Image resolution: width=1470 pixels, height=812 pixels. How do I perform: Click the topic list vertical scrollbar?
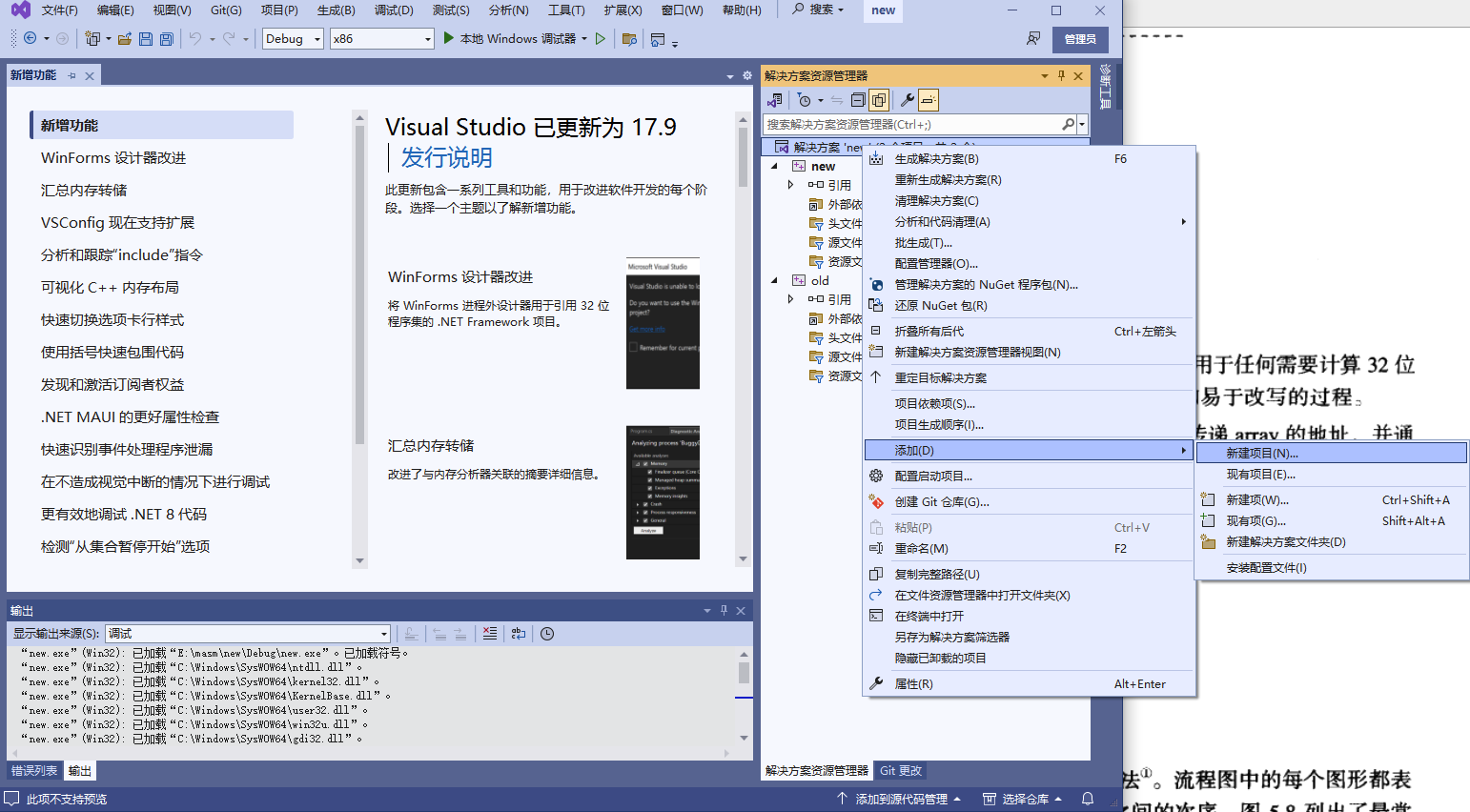coord(359,338)
